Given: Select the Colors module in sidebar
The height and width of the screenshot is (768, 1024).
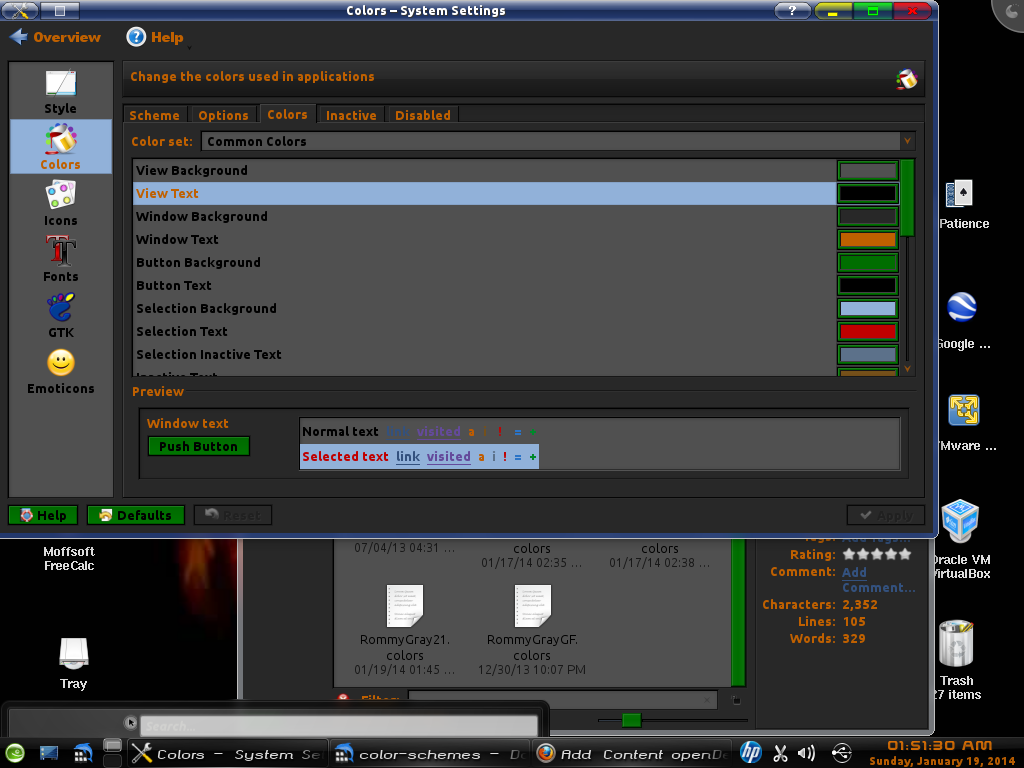Looking at the screenshot, I should (61, 147).
